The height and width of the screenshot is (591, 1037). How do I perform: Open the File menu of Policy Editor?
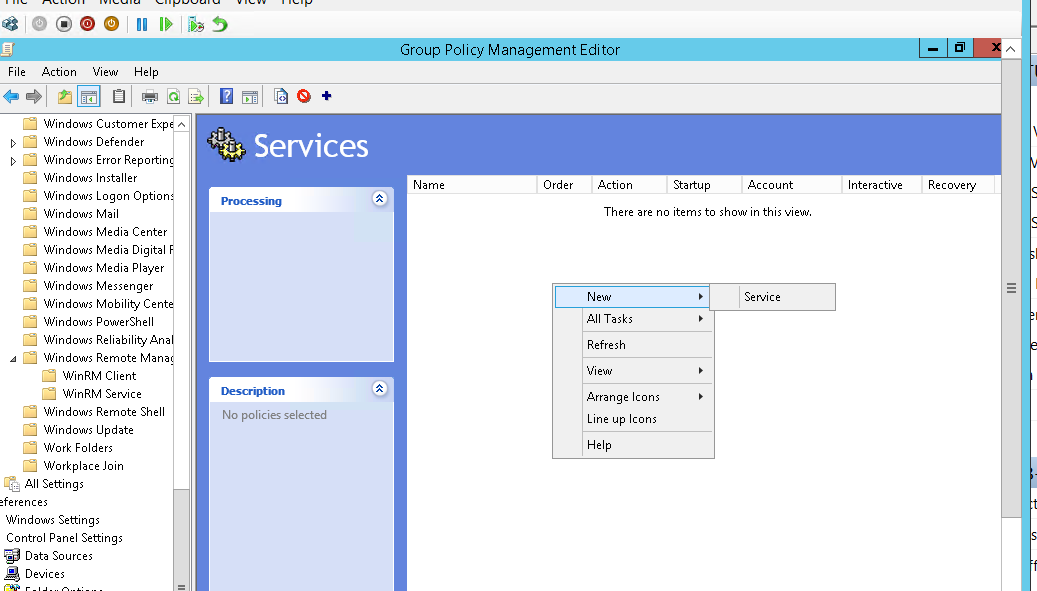click(x=17, y=72)
